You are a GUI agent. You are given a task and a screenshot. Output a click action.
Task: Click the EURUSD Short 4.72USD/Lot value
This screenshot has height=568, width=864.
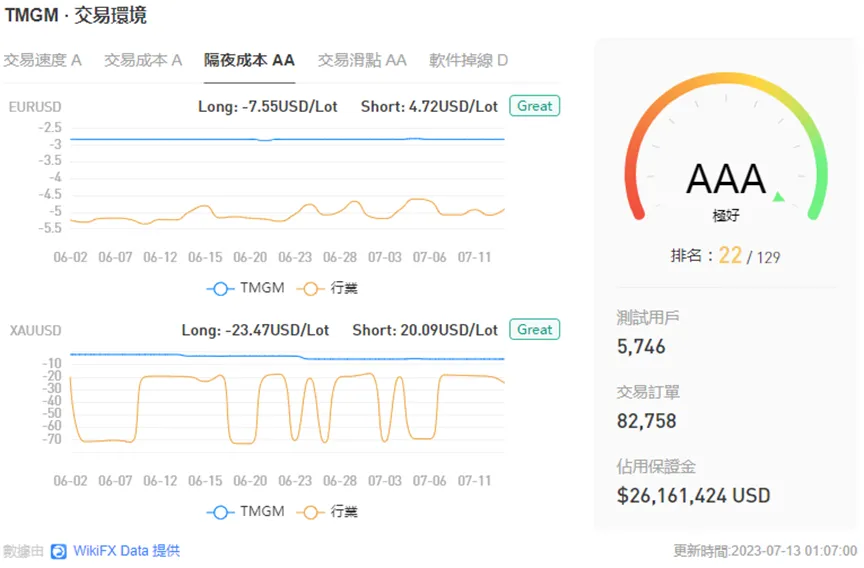pos(429,106)
